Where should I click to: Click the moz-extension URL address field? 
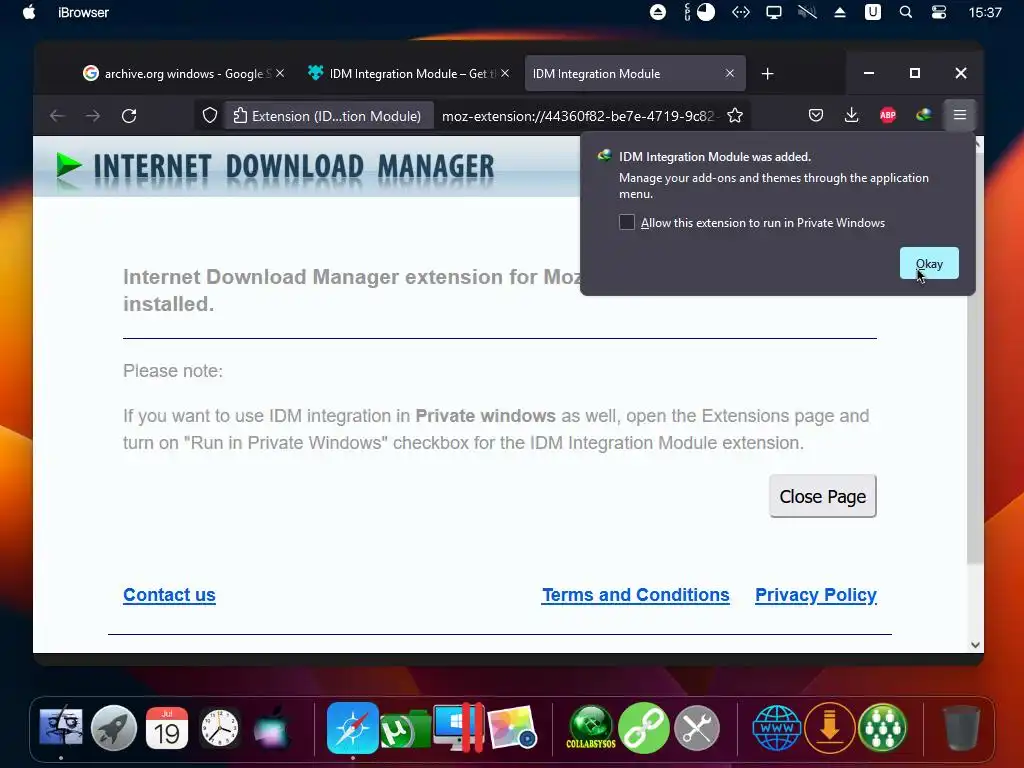pyautogui.click(x=580, y=116)
